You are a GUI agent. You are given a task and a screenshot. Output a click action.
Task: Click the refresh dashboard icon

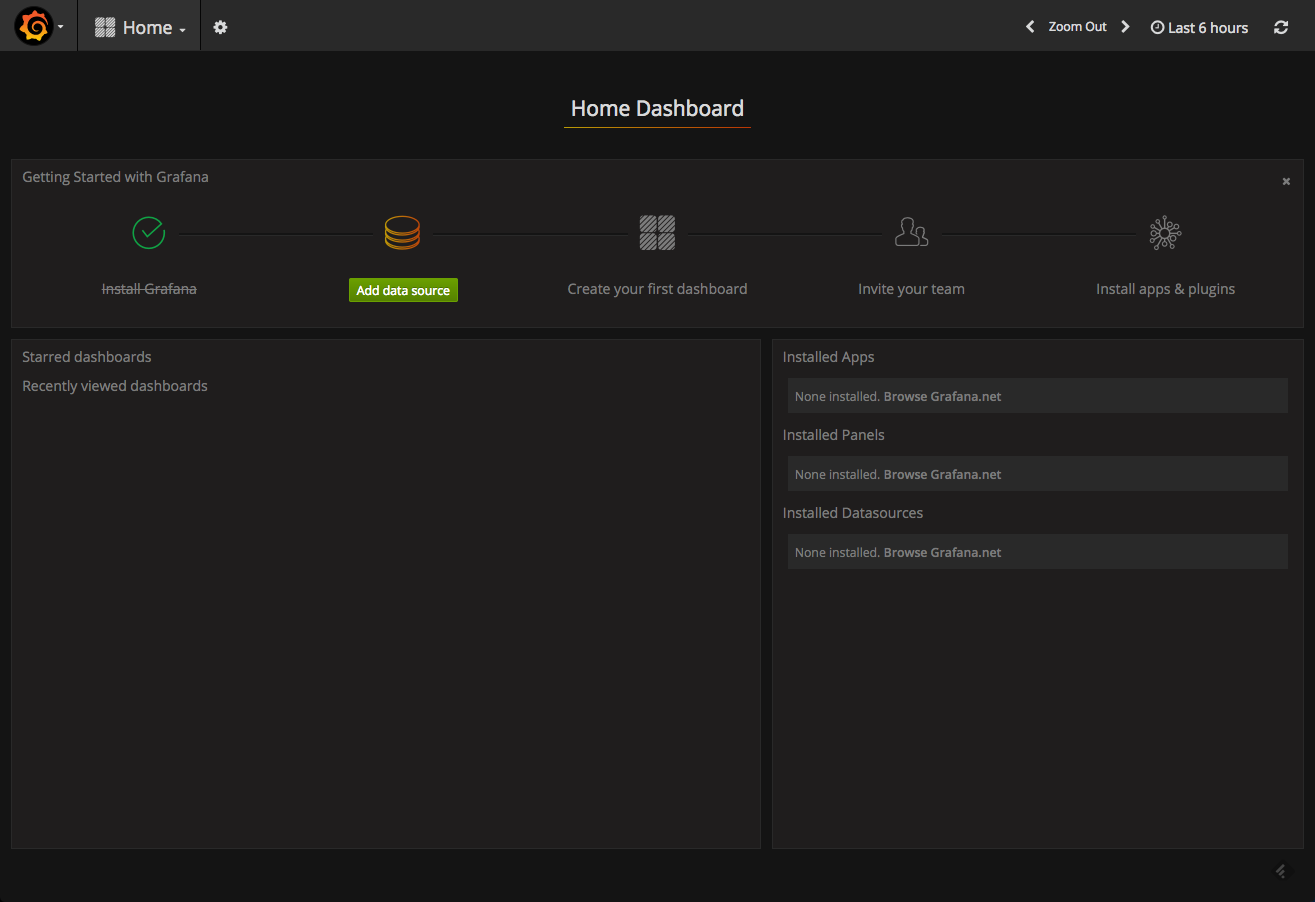(1281, 28)
